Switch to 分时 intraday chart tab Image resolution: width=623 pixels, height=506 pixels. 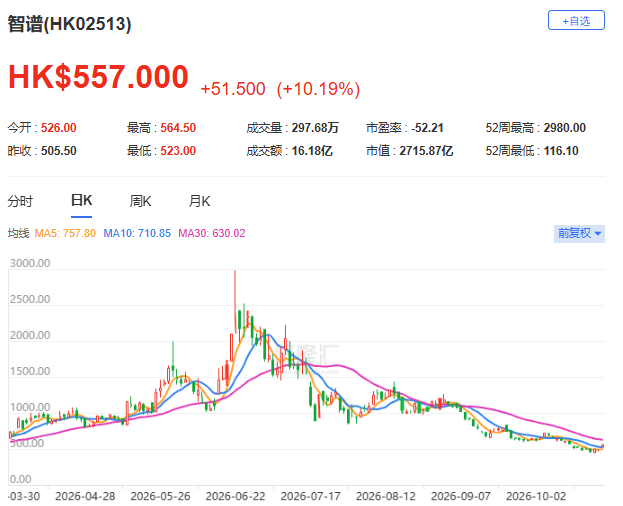click(x=20, y=201)
